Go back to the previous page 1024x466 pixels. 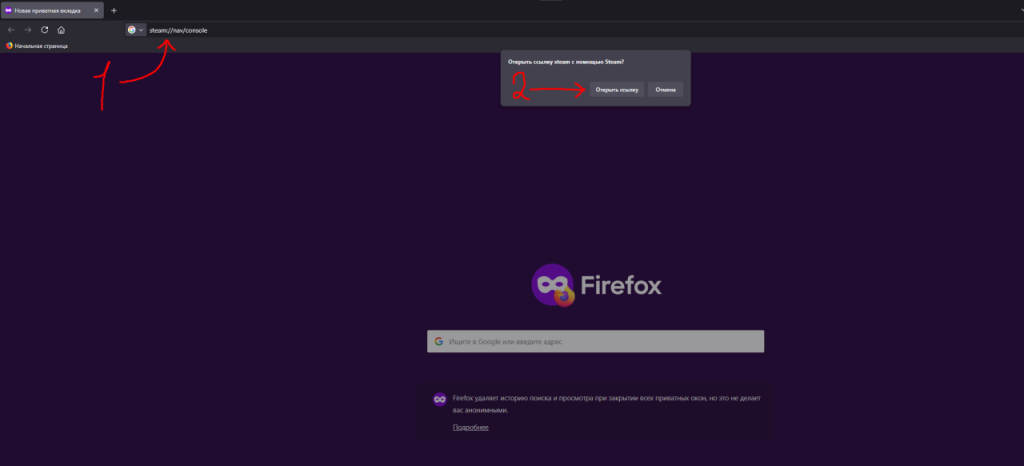(x=11, y=30)
